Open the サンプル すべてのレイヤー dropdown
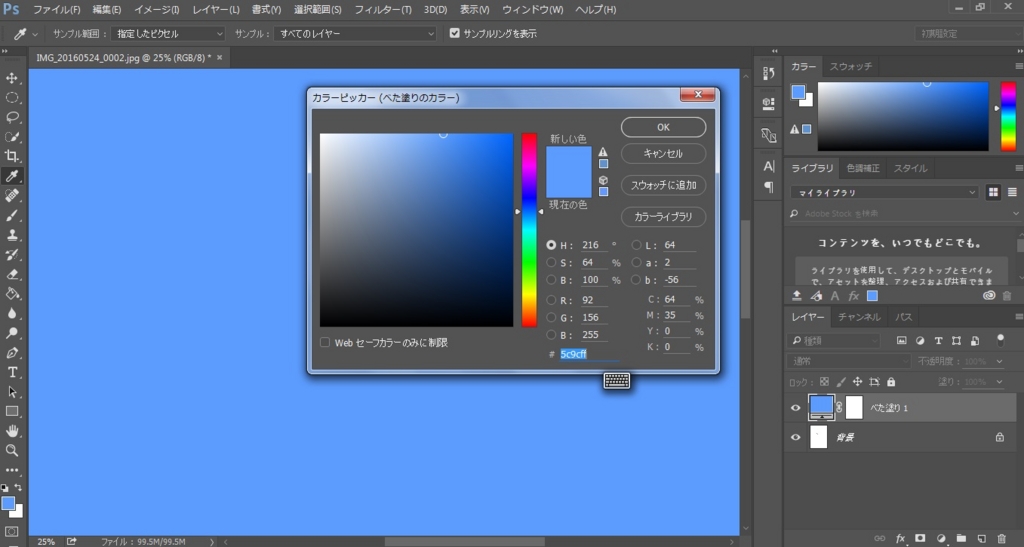This screenshot has height=547, width=1024. (355, 33)
